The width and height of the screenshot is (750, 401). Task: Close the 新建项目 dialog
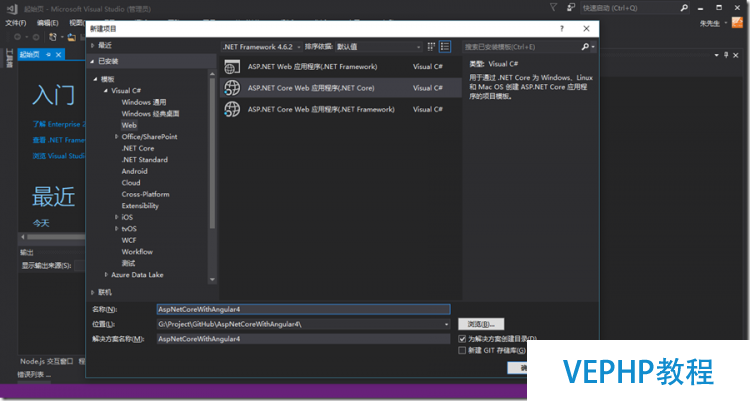click(586, 29)
